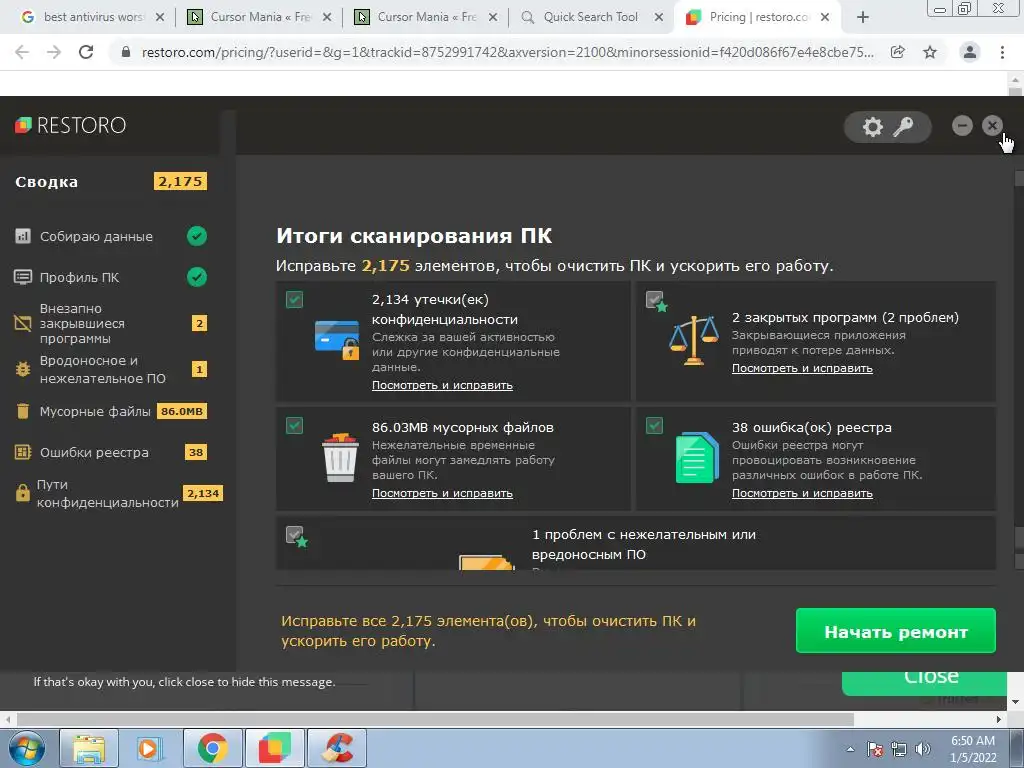The image size is (1024, 768).
Task: Click green Close button on page
Action: [924, 682]
